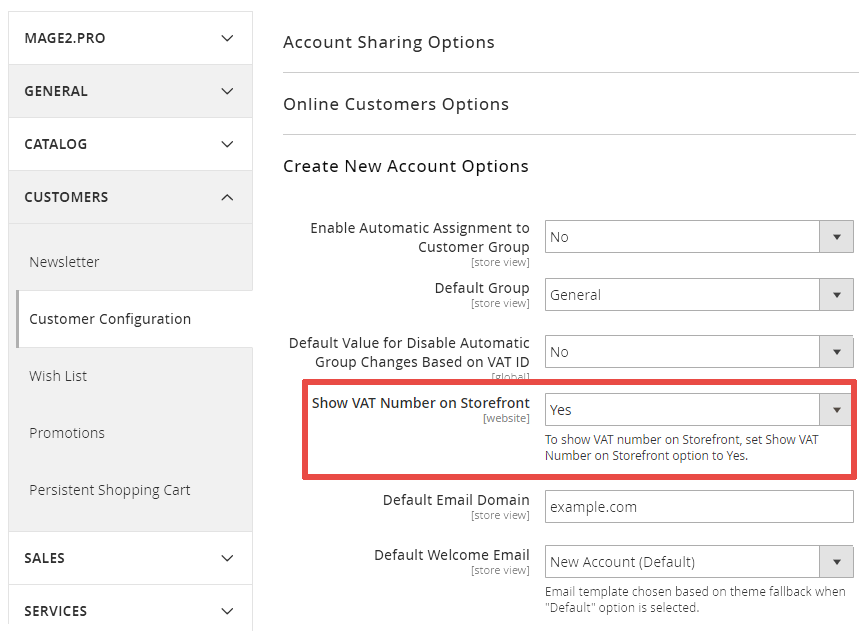864x633 pixels.
Task: Expand the GENERAL configuration section
Action: pos(130,91)
